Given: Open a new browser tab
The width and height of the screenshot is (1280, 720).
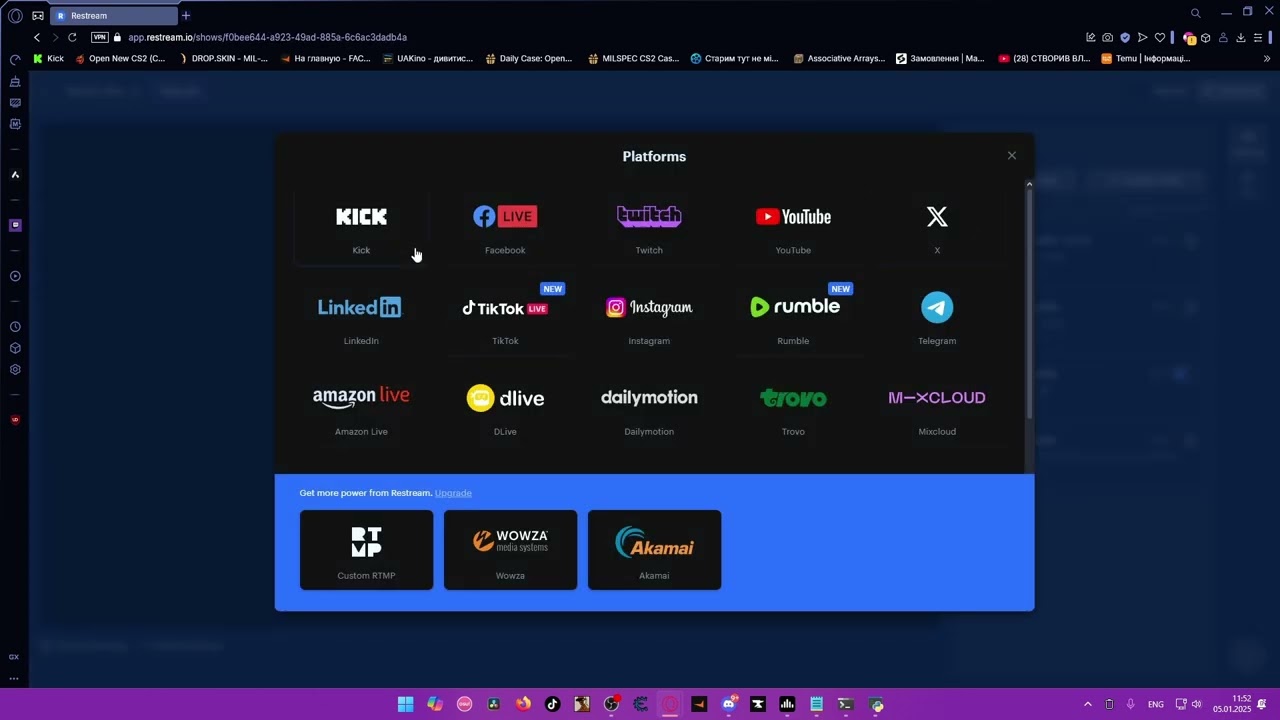Looking at the screenshot, I should [186, 16].
